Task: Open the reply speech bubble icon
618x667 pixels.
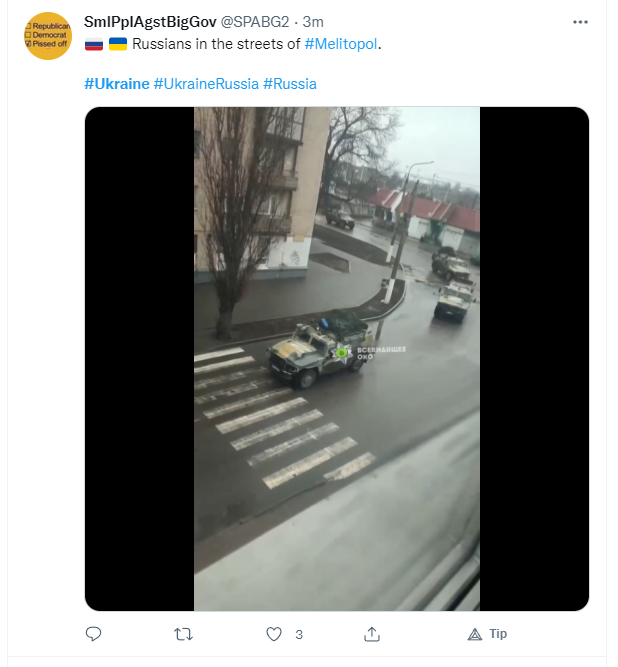Action: tap(93, 634)
